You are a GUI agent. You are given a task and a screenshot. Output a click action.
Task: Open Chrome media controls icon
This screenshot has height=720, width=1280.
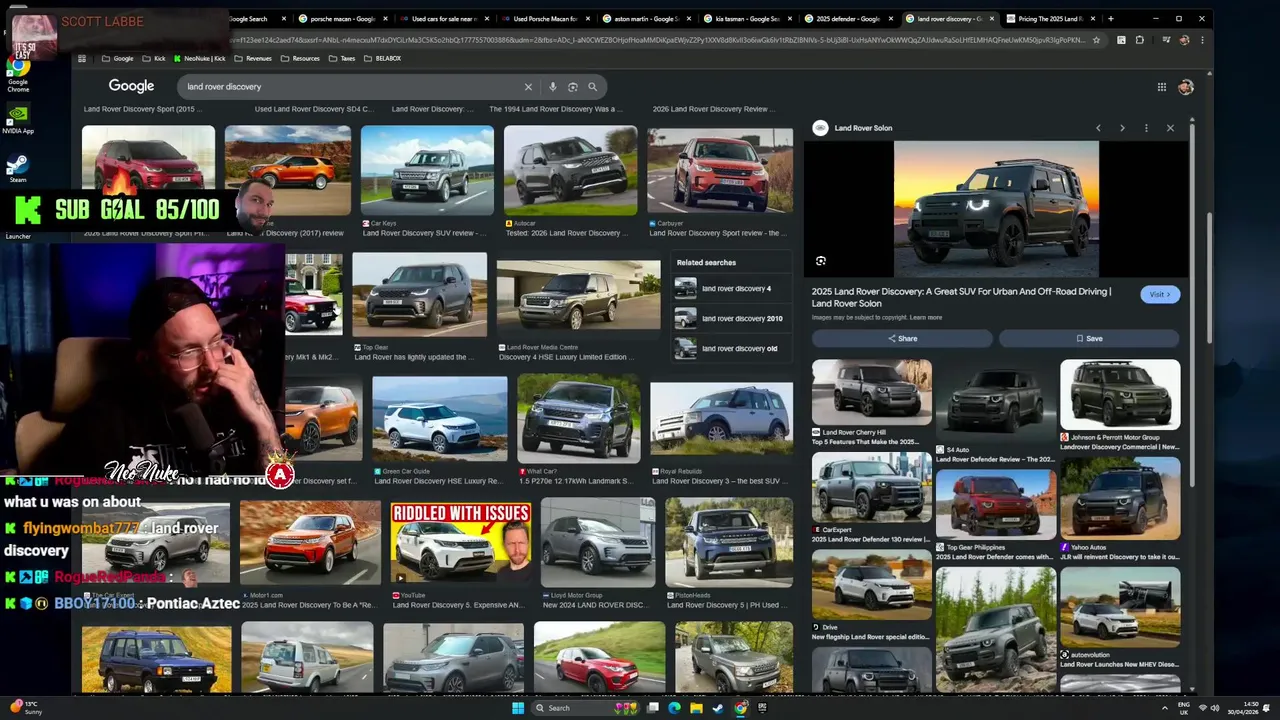(1164, 40)
